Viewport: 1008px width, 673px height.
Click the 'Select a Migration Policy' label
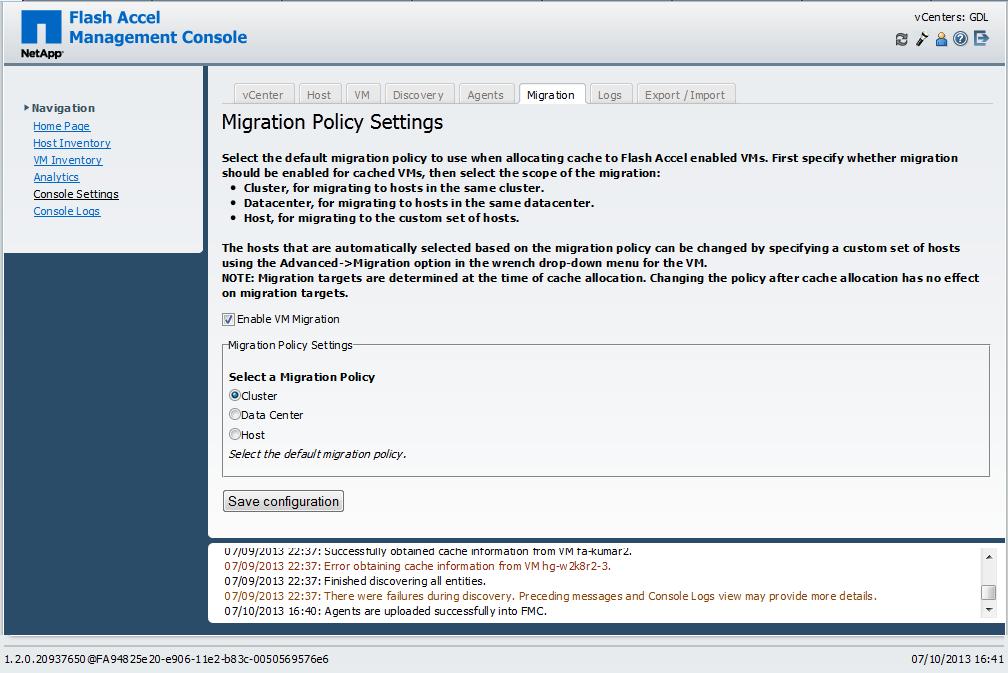[x=302, y=377]
